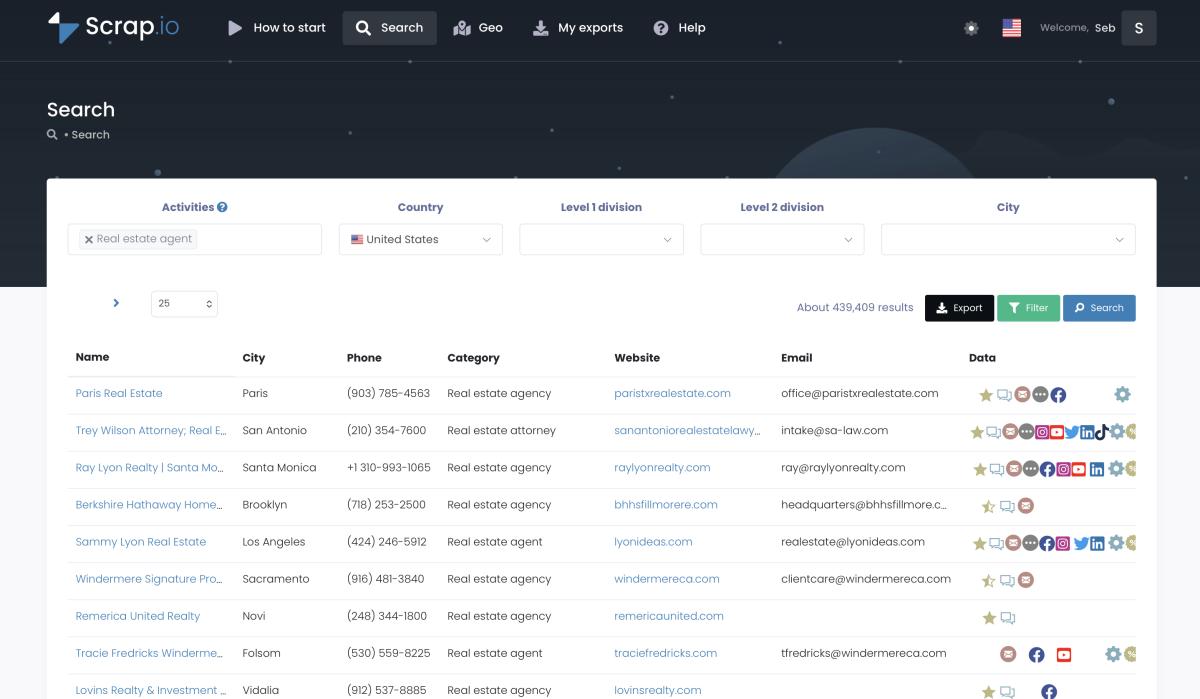Toggle the light/dark theme sun icon
The height and width of the screenshot is (699, 1200).
(971, 28)
